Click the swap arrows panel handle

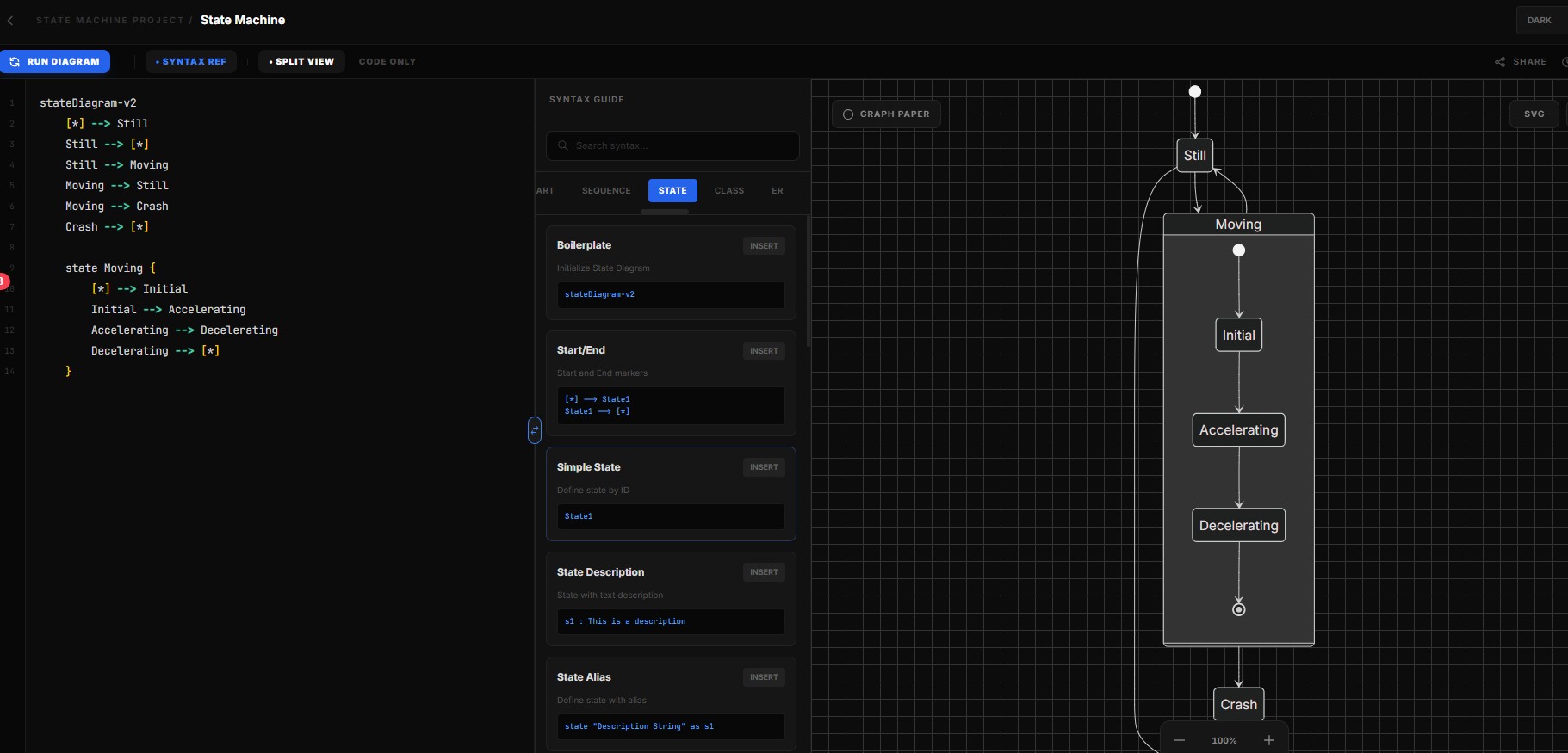tap(535, 429)
